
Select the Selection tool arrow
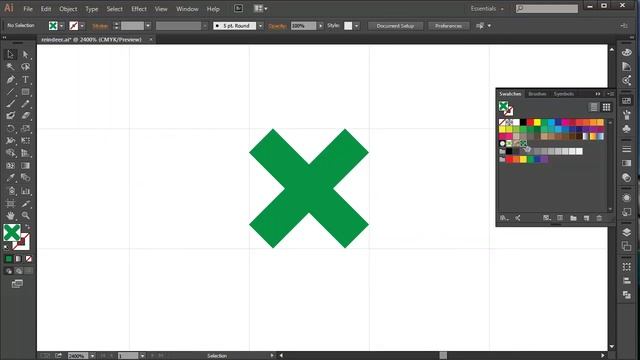[11, 54]
